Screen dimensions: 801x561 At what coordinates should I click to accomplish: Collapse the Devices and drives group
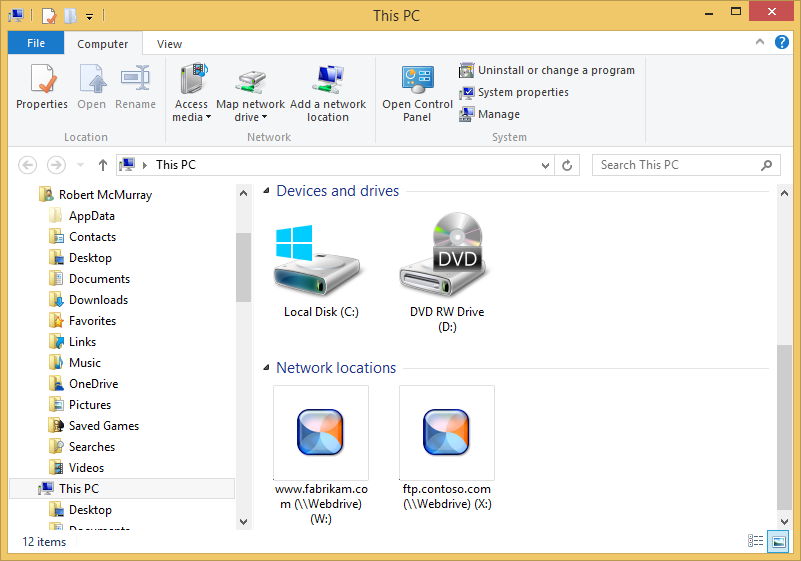coord(266,191)
